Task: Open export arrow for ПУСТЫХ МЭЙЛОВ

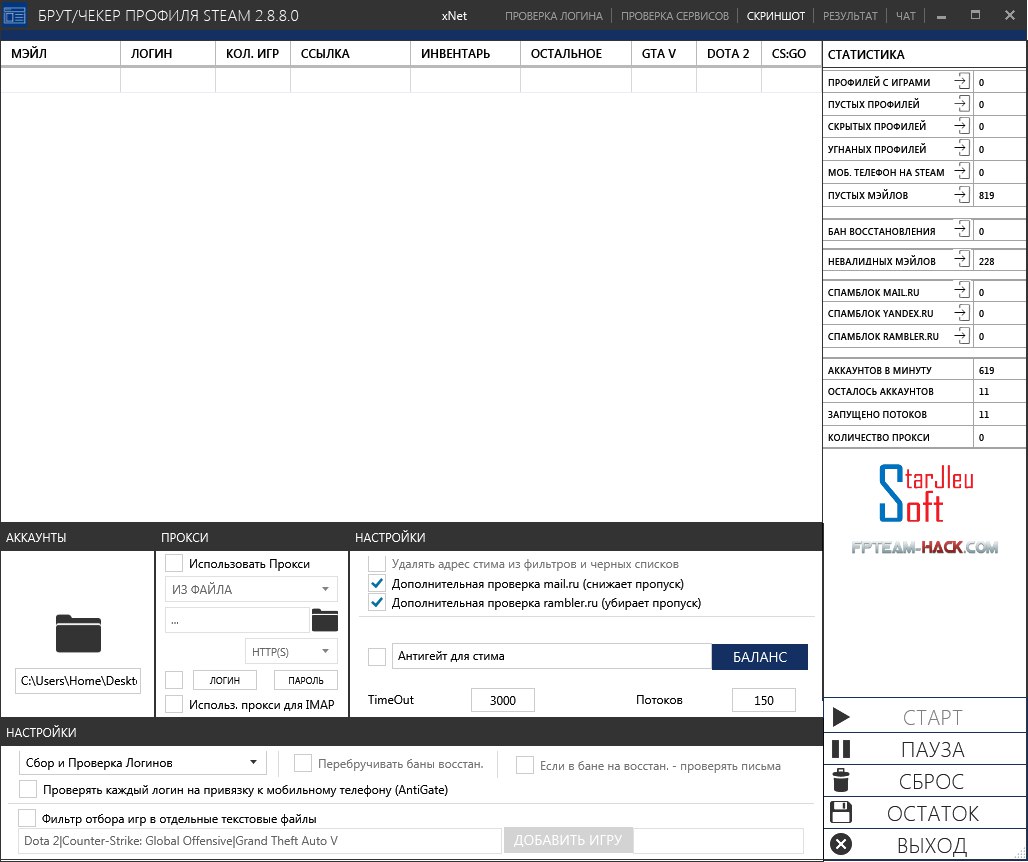Action: click(x=961, y=194)
